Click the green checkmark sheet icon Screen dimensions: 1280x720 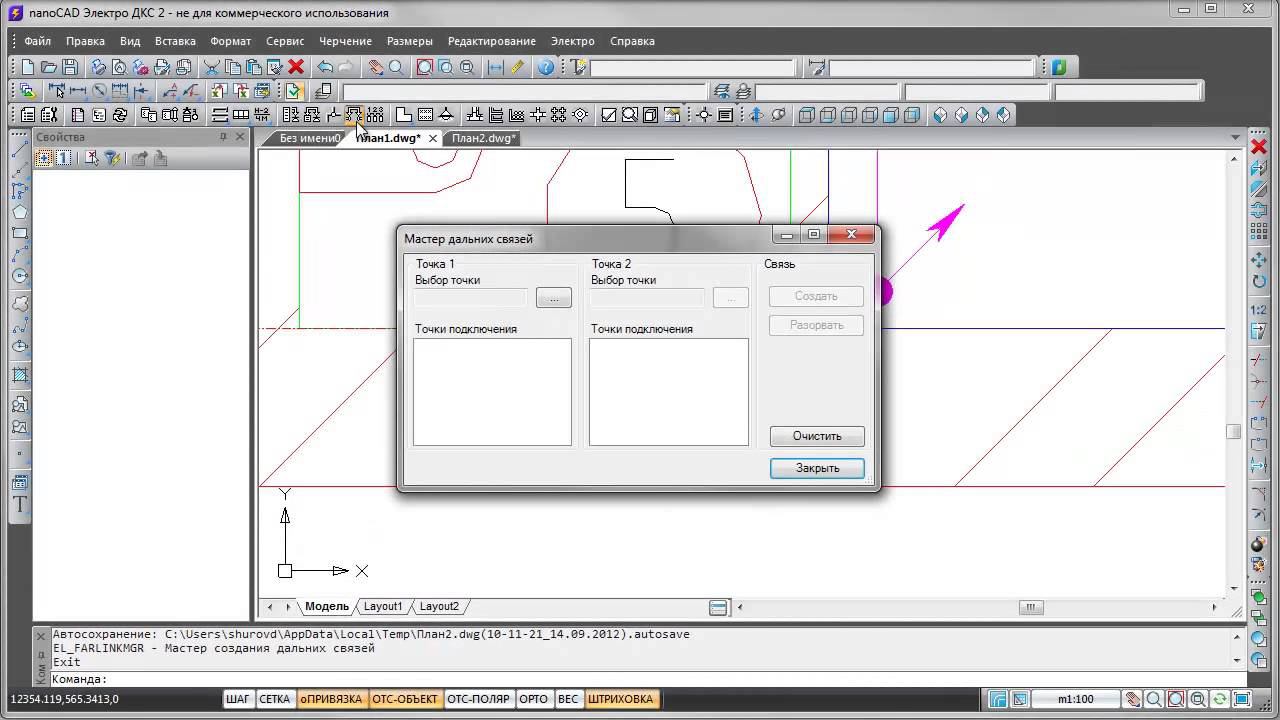(x=294, y=91)
